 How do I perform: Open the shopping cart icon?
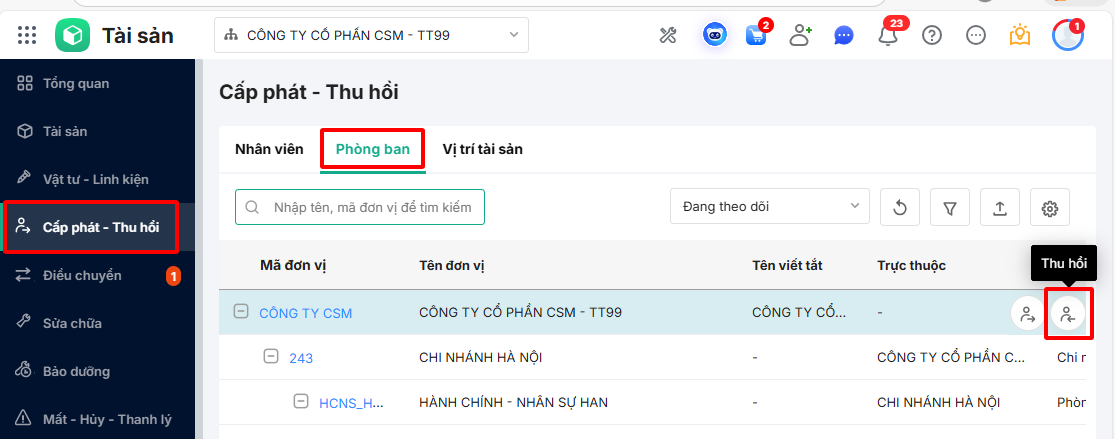coord(756,36)
